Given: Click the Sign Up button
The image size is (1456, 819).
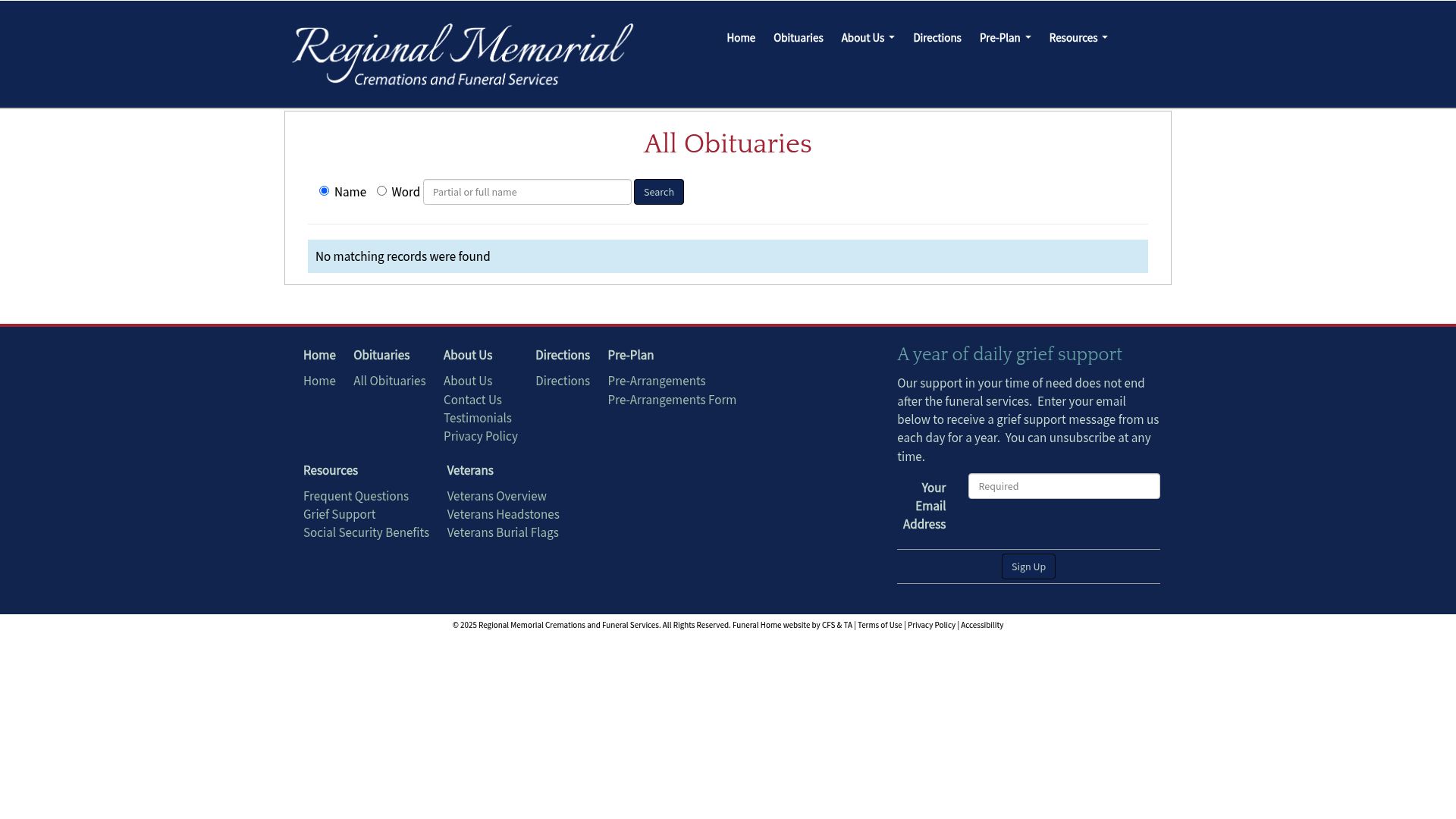Looking at the screenshot, I should [1028, 566].
